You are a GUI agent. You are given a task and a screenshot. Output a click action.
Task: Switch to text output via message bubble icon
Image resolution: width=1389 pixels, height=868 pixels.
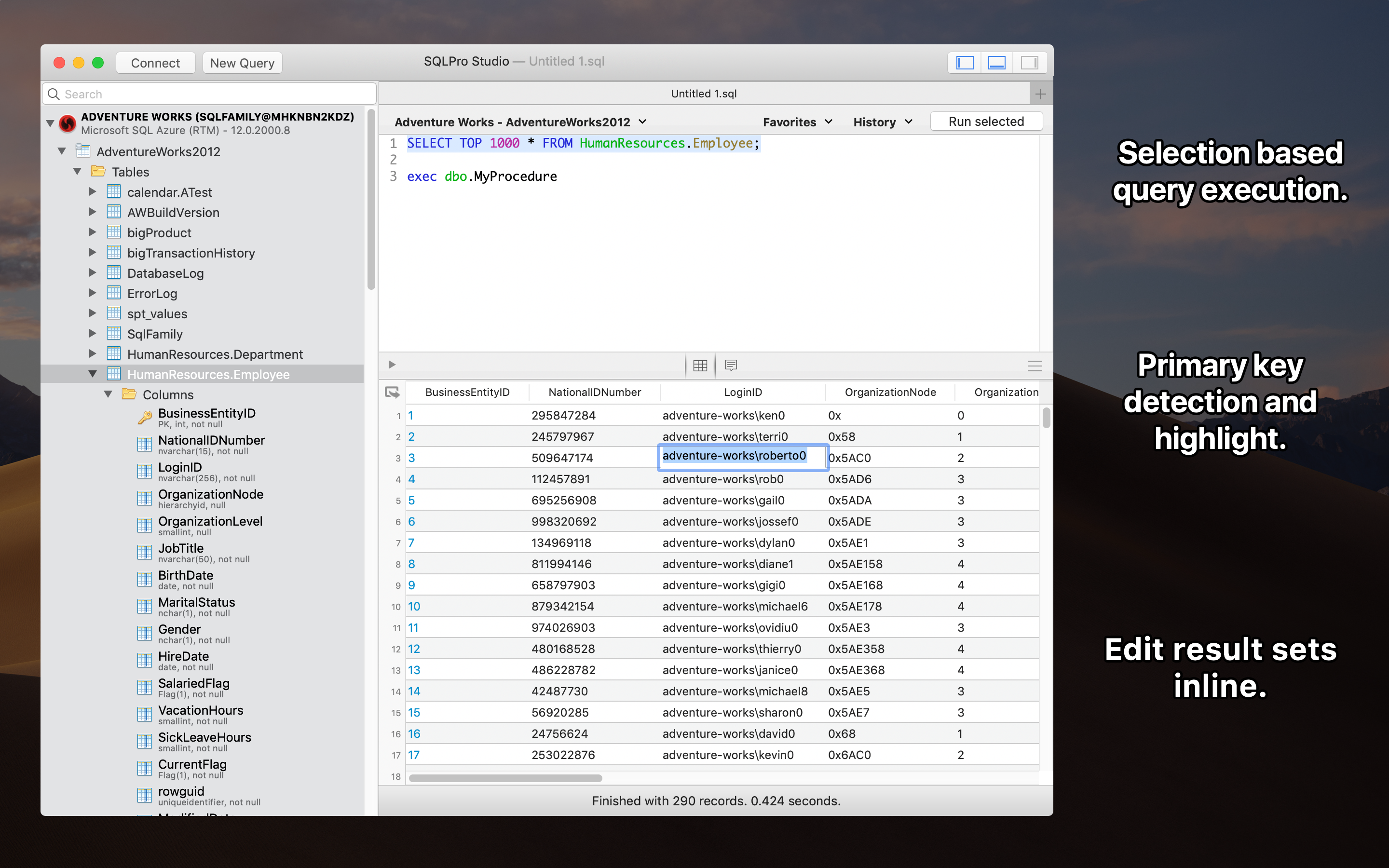coord(731,365)
